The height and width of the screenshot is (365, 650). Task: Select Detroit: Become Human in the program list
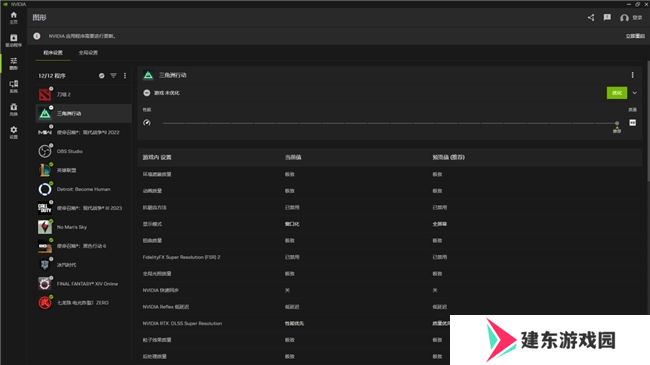[x=84, y=189]
